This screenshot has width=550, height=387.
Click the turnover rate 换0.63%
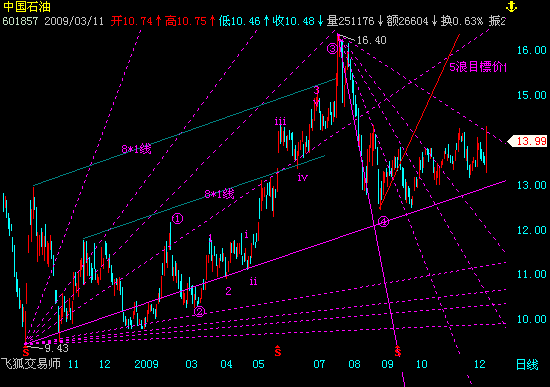pyautogui.click(x=462, y=21)
